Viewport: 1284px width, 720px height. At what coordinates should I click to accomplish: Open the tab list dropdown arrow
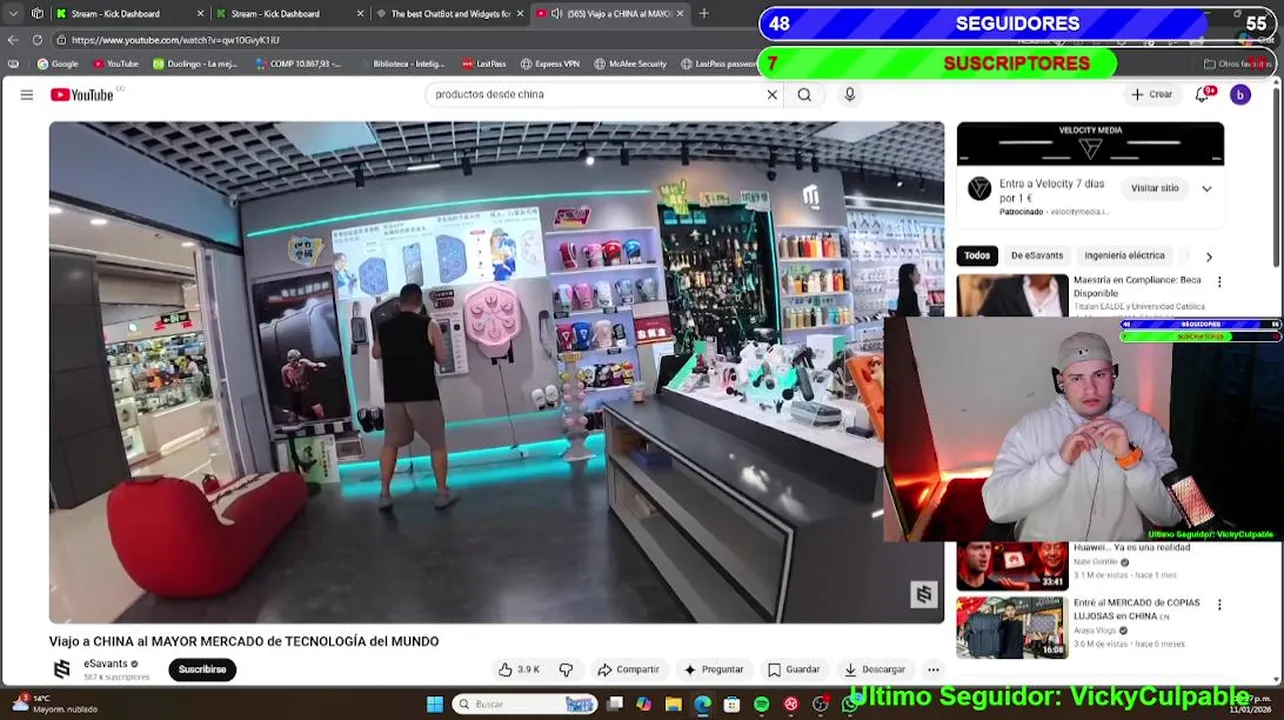12,13
